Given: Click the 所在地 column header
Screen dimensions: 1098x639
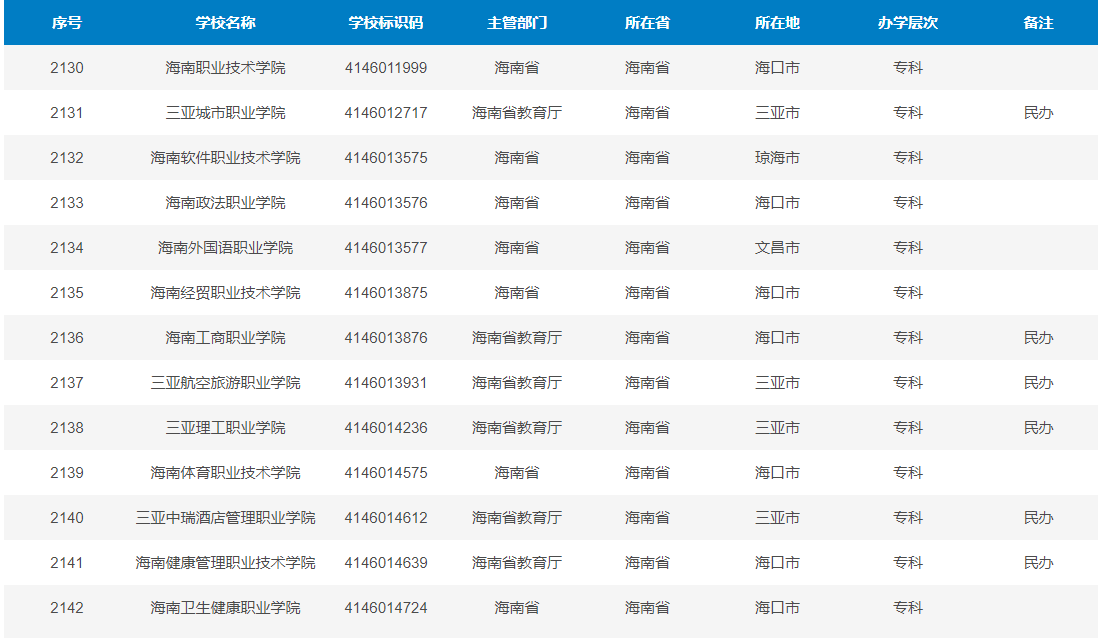Looking at the screenshot, I should click(x=777, y=22).
